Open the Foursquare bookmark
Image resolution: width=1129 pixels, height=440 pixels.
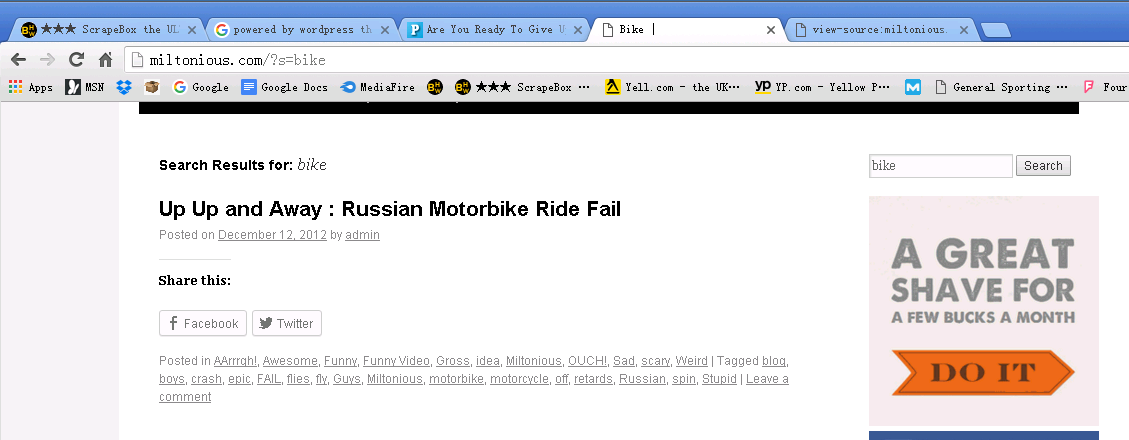click(x=1105, y=87)
